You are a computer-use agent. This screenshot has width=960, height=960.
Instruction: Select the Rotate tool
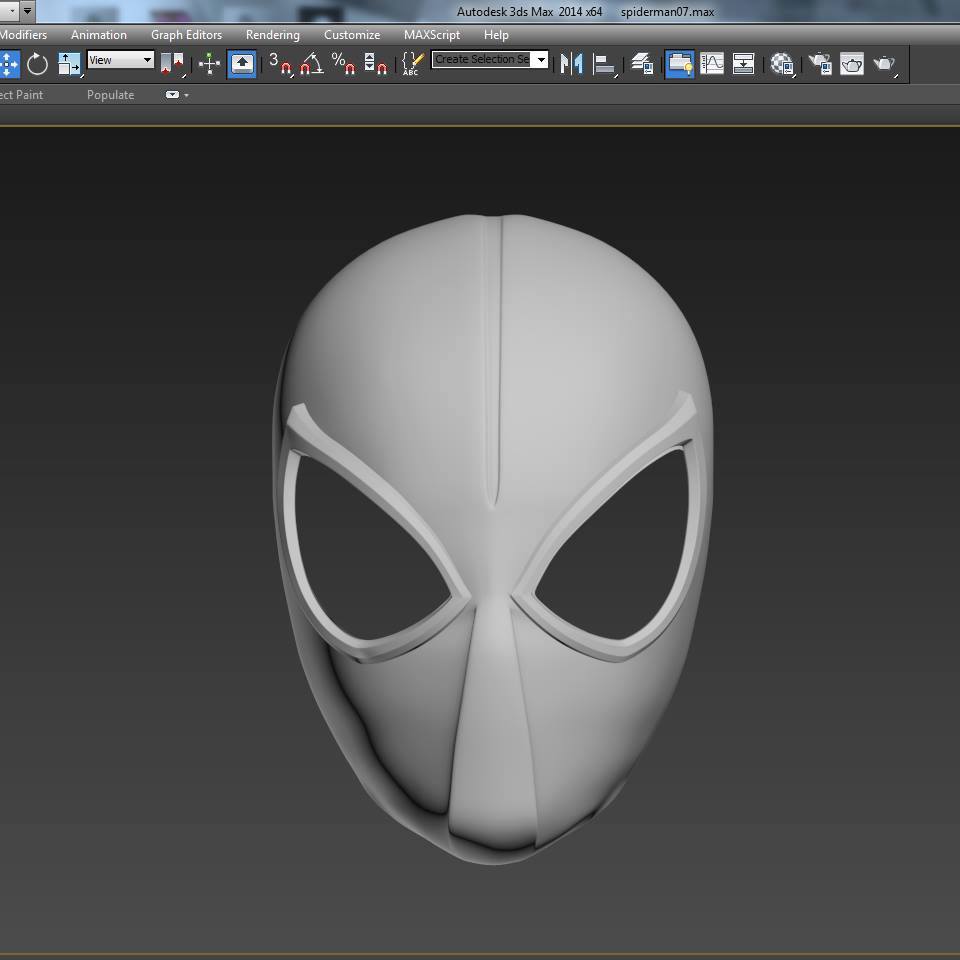coord(37,64)
